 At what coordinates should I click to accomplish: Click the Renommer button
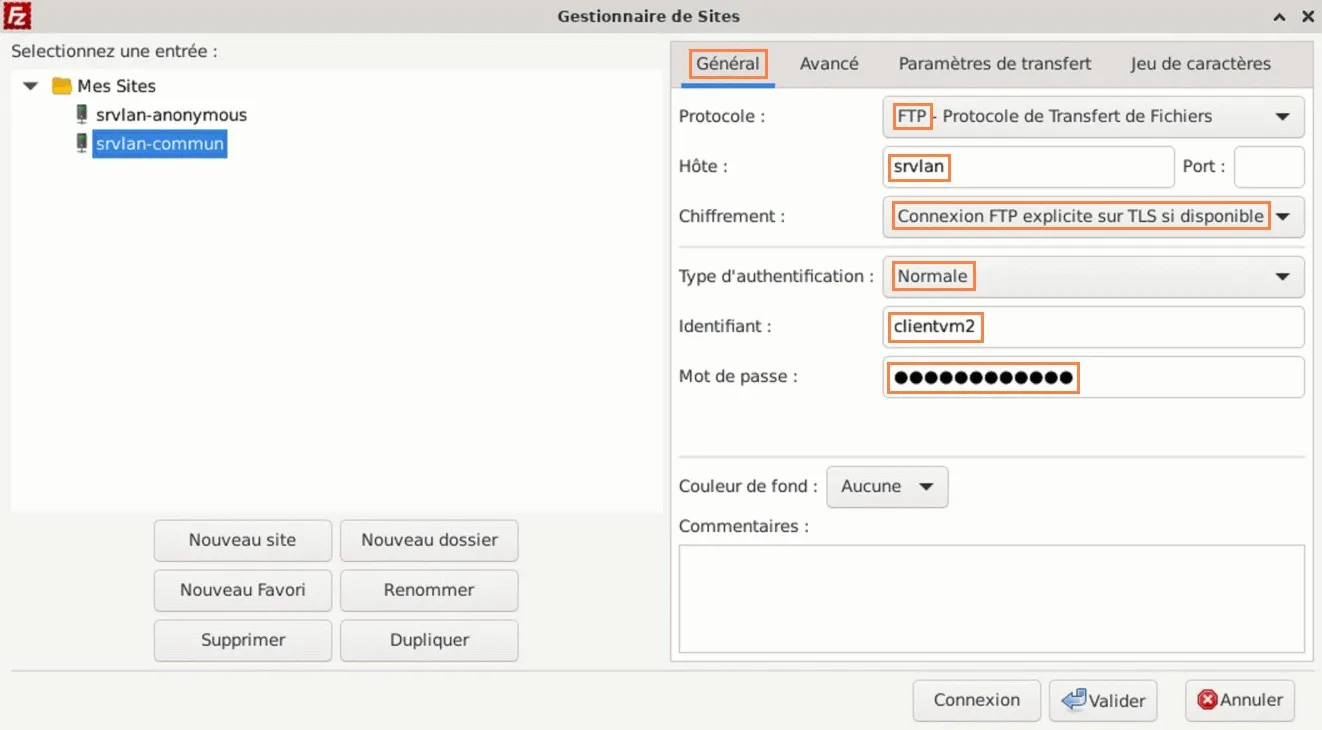pos(429,590)
